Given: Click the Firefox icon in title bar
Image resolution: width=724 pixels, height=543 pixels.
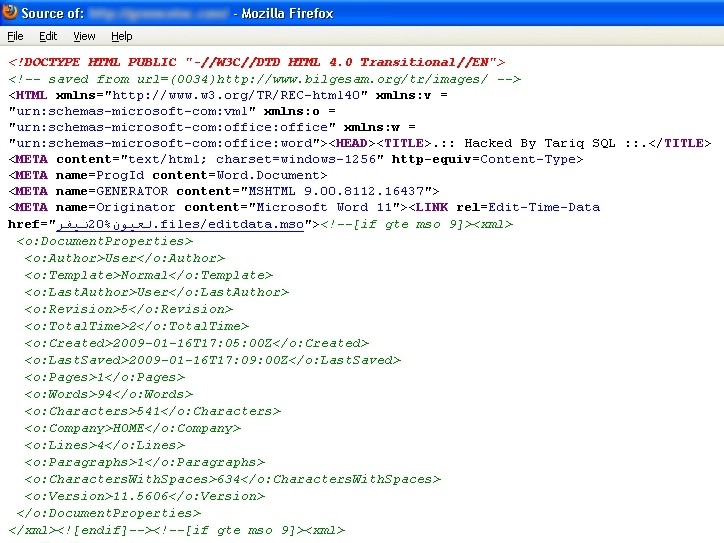Looking at the screenshot, I should (9, 12).
